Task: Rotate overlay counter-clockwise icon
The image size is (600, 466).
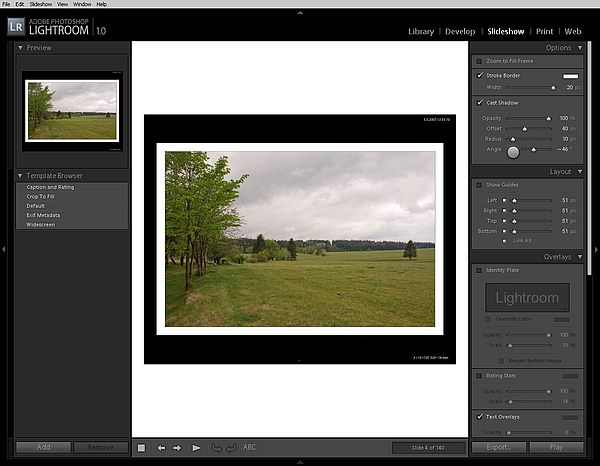Action: pos(215,448)
